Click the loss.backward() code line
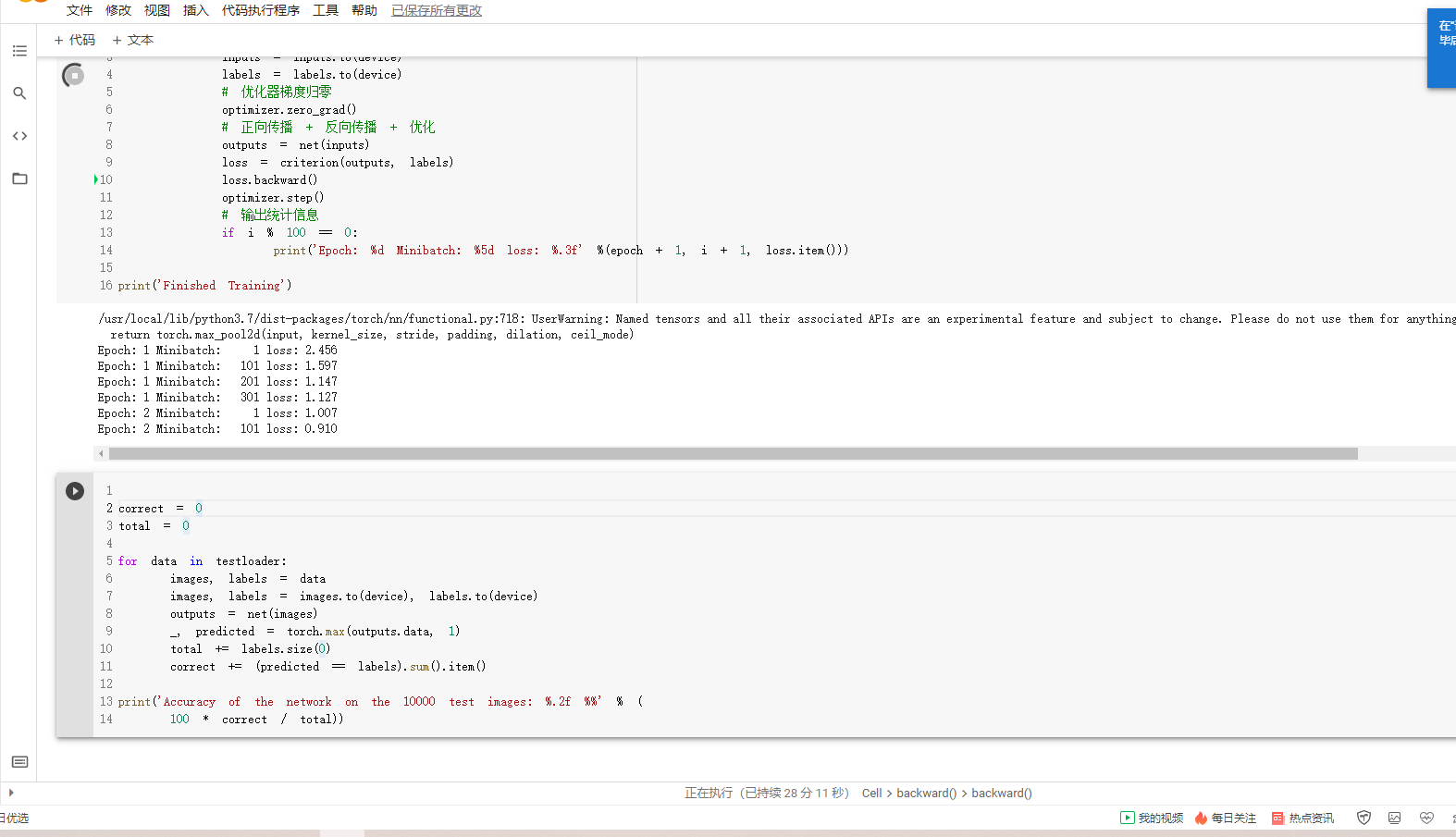Image resolution: width=1456 pixels, height=837 pixels. click(x=269, y=180)
